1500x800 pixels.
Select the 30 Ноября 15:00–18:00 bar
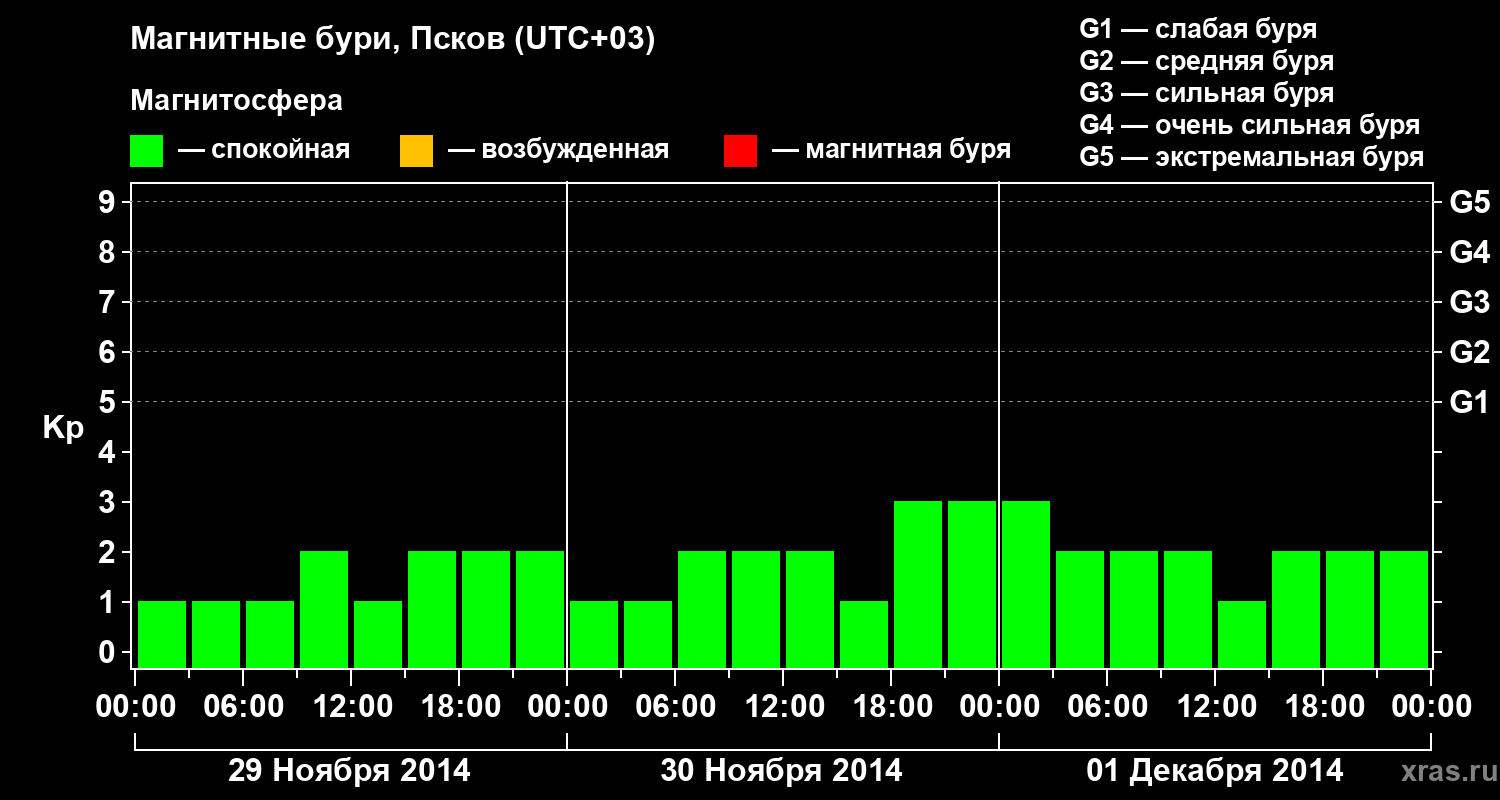coord(864,634)
